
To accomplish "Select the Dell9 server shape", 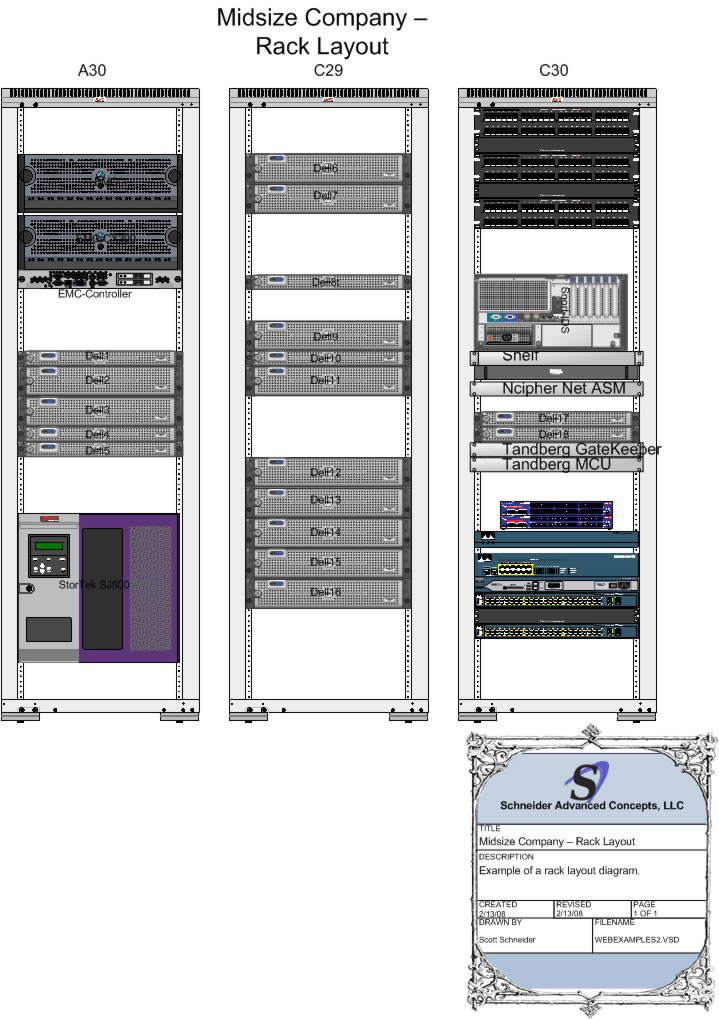I will (328, 335).
